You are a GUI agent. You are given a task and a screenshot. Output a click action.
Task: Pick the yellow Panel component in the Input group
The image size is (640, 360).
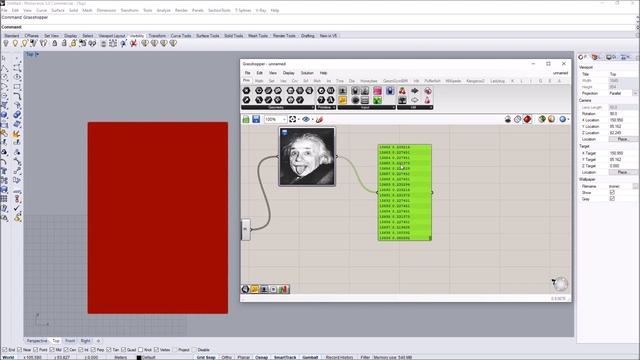pos(342,100)
